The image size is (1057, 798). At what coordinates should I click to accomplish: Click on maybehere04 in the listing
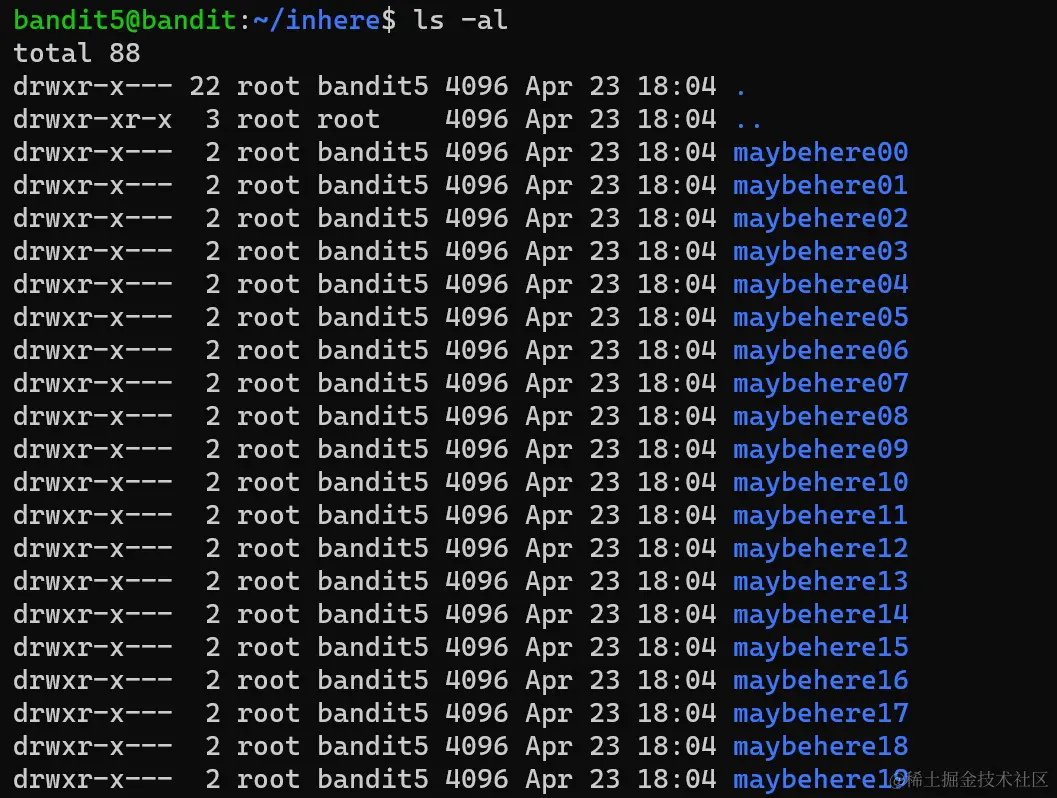tap(820, 284)
